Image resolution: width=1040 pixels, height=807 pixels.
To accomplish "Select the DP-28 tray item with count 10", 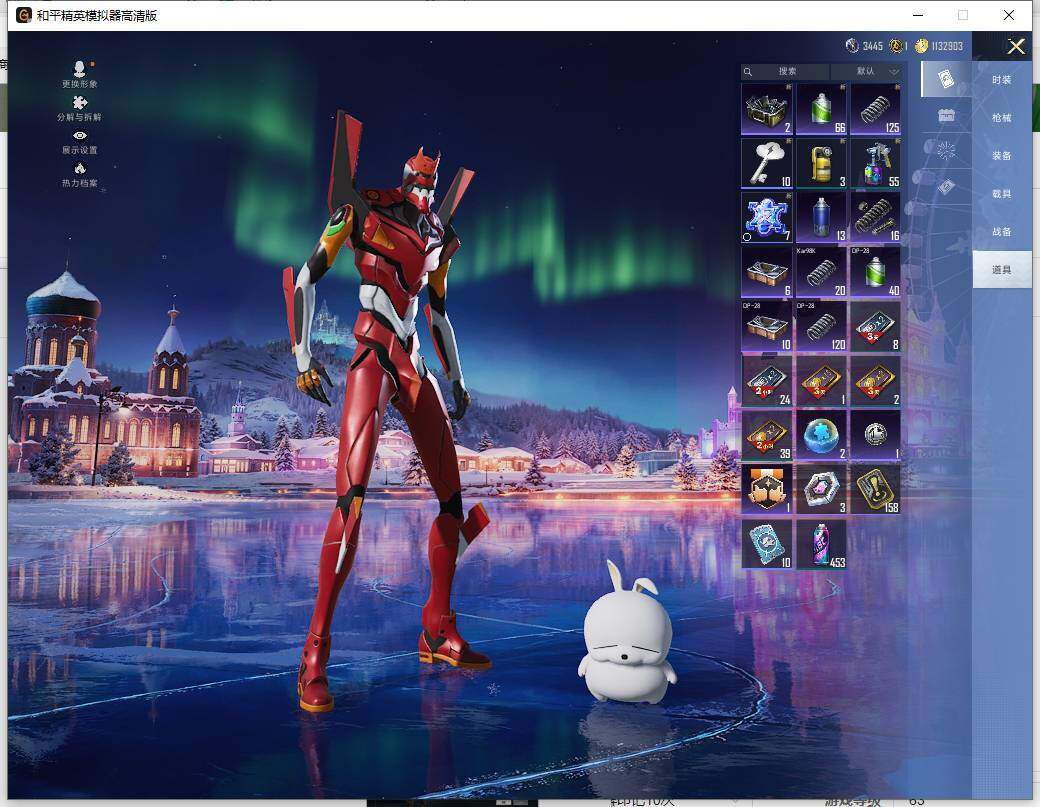I will point(767,326).
